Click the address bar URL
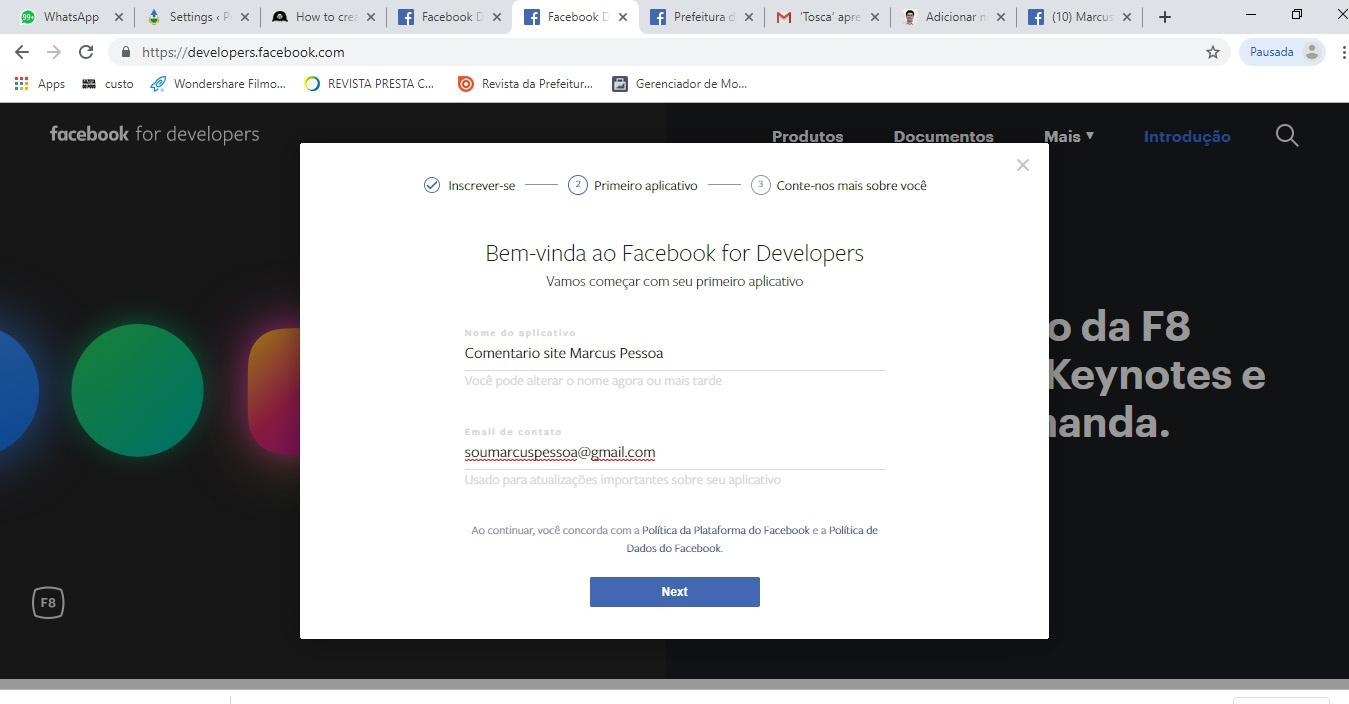The height and width of the screenshot is (704, 1349). [x=243, y=52]
